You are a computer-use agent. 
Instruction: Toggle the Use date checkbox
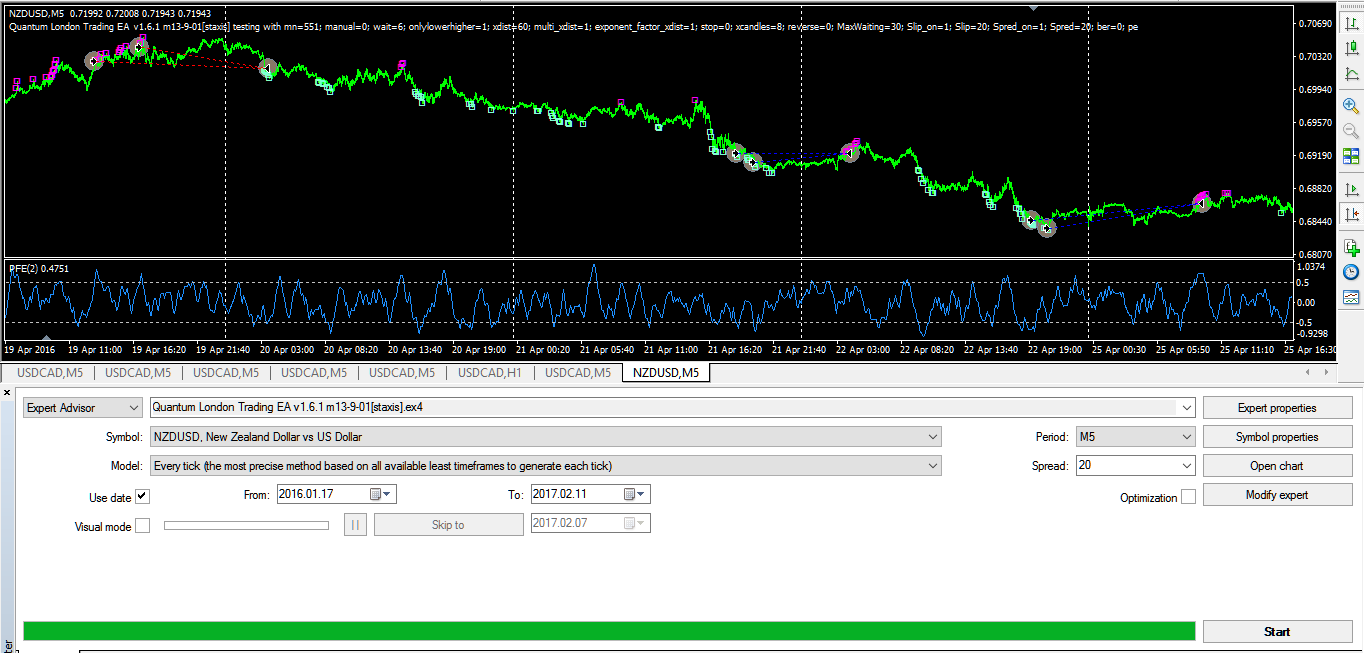click(142, 497)
